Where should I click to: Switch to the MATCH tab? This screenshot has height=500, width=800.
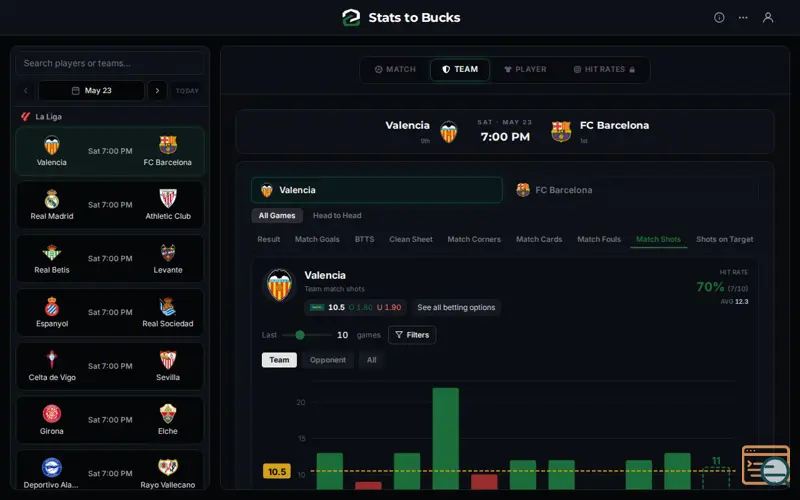pos(395,69)
